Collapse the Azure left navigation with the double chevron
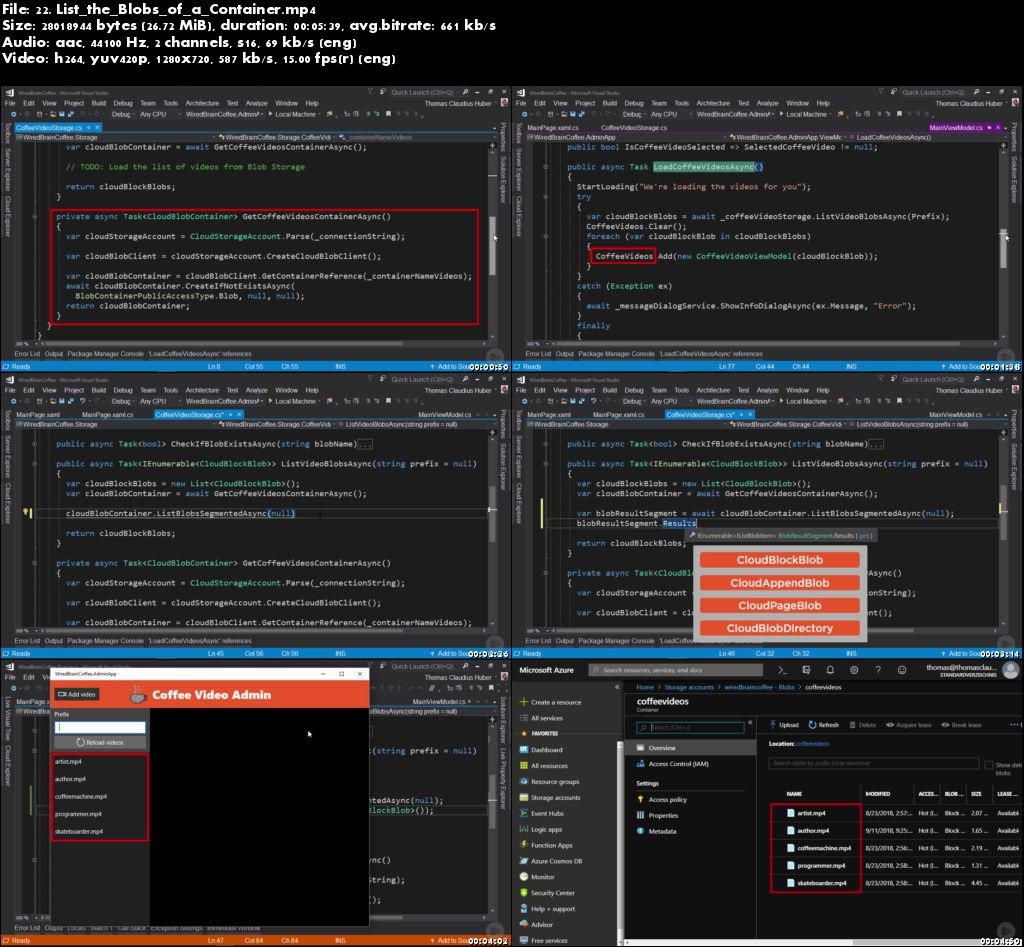 (616, 686)
